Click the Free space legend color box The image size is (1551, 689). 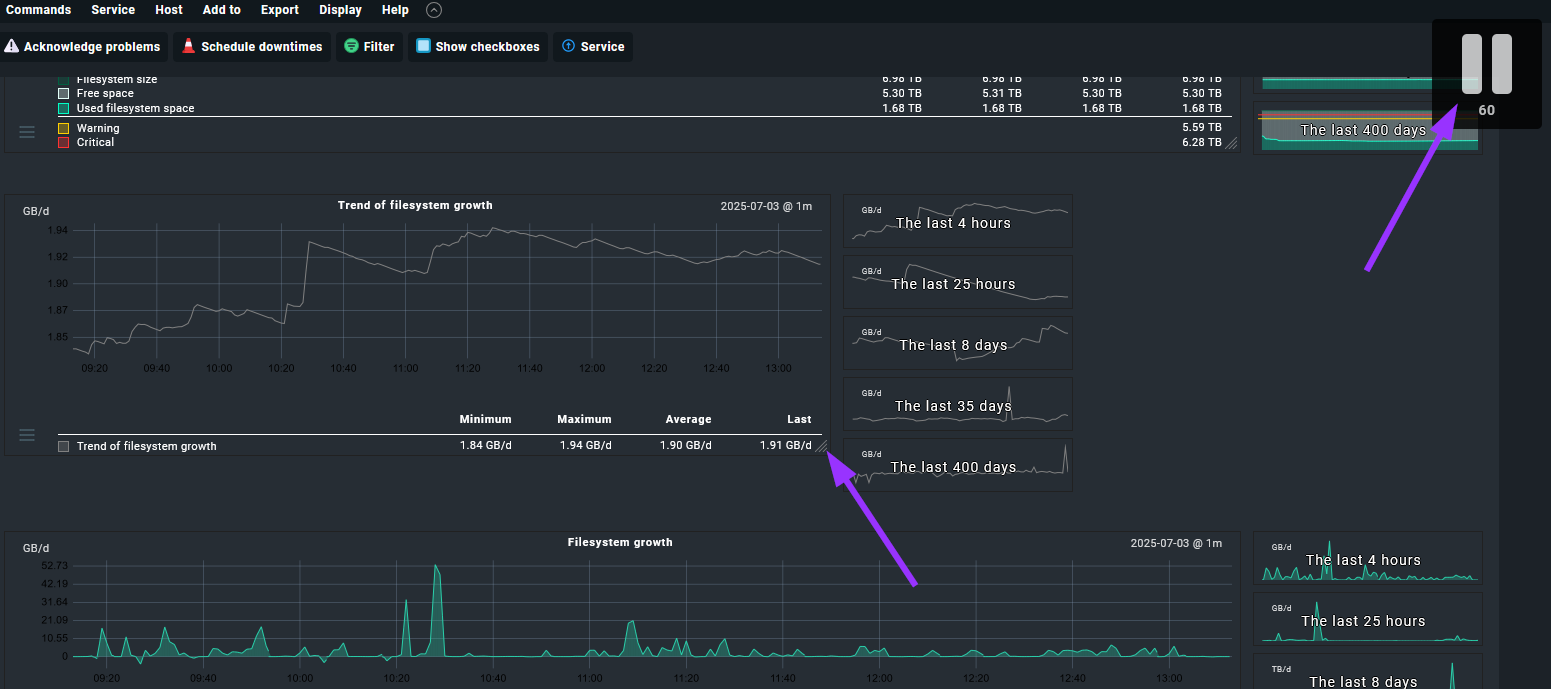pos(64,94)
